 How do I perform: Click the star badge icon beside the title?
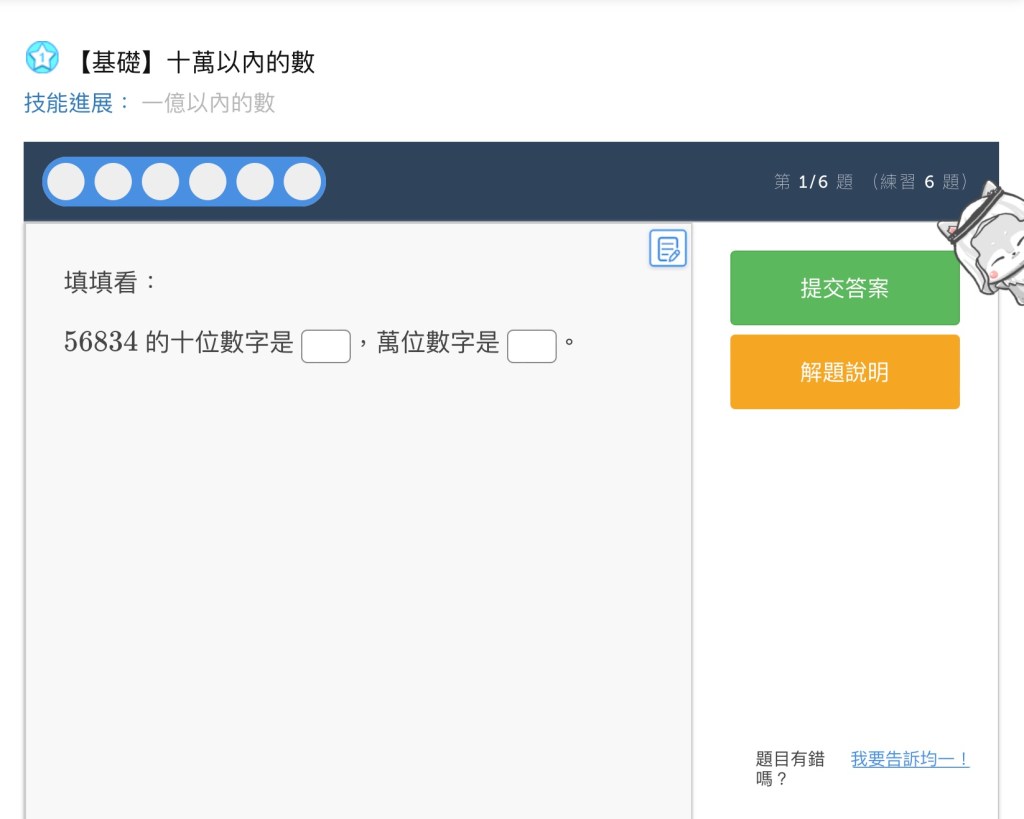(42, 58)
